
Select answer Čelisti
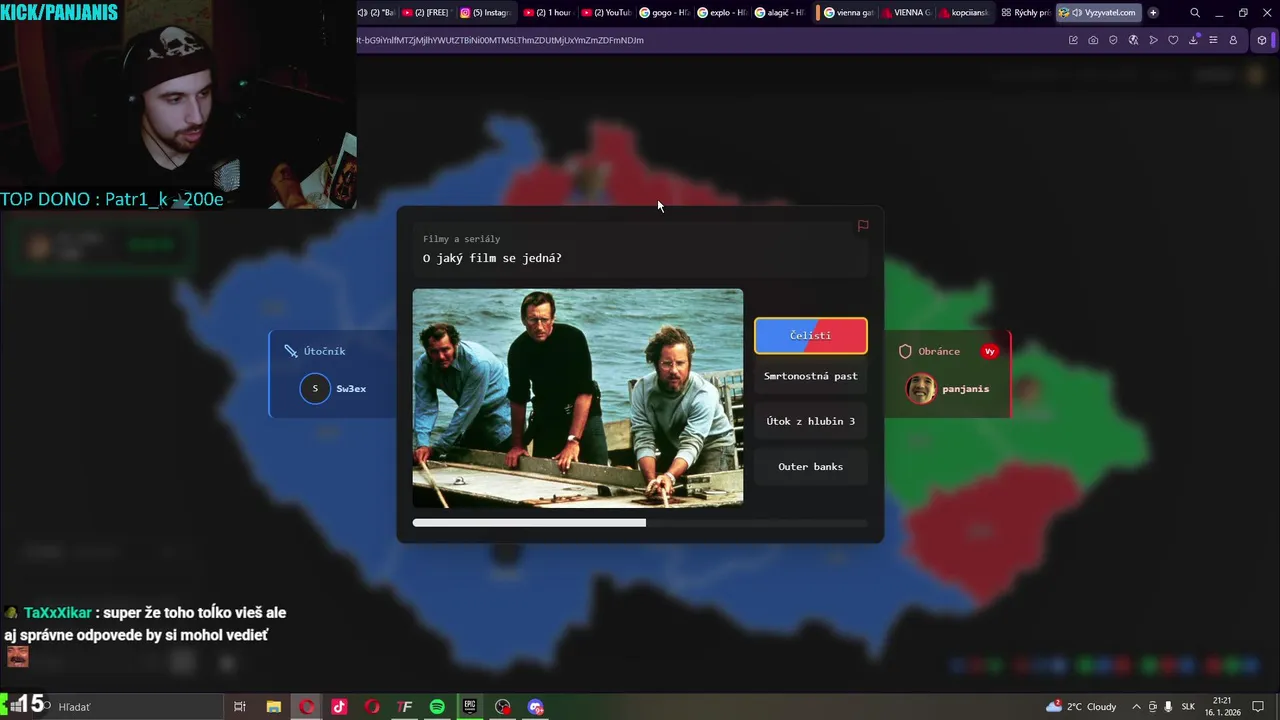tap(810, 336)
